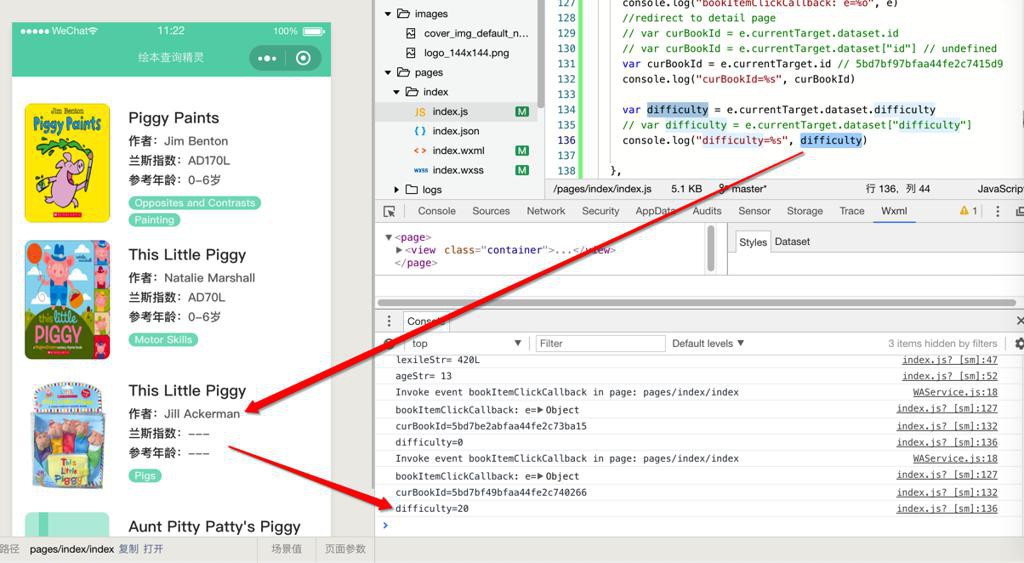The width and height of the screenshot is (1024, 563).
Task: Click the warning count indicator
Action: pyautogui.click(x=968, y=211)
